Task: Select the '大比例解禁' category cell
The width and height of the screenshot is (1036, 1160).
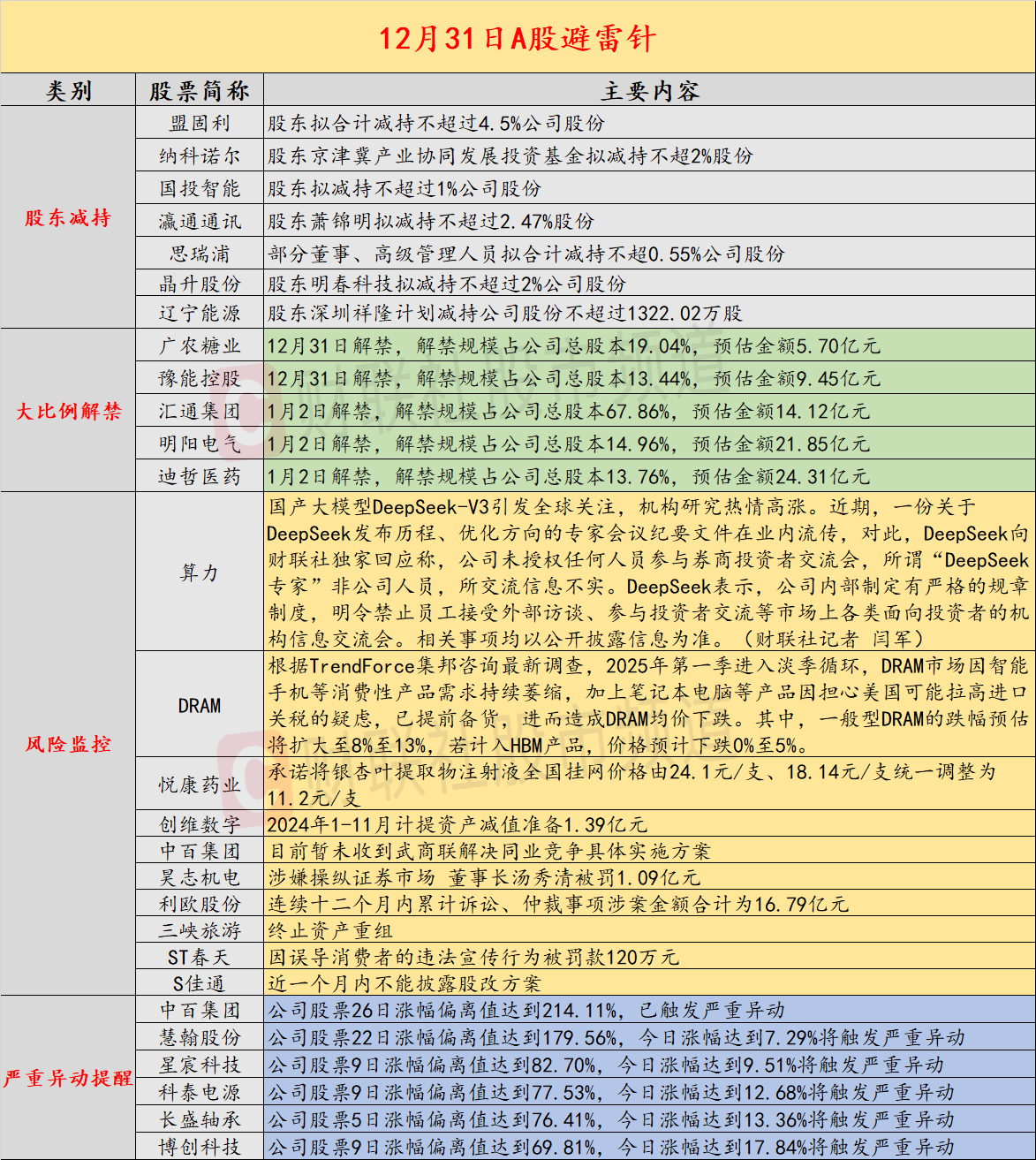Action: (68, 411)
